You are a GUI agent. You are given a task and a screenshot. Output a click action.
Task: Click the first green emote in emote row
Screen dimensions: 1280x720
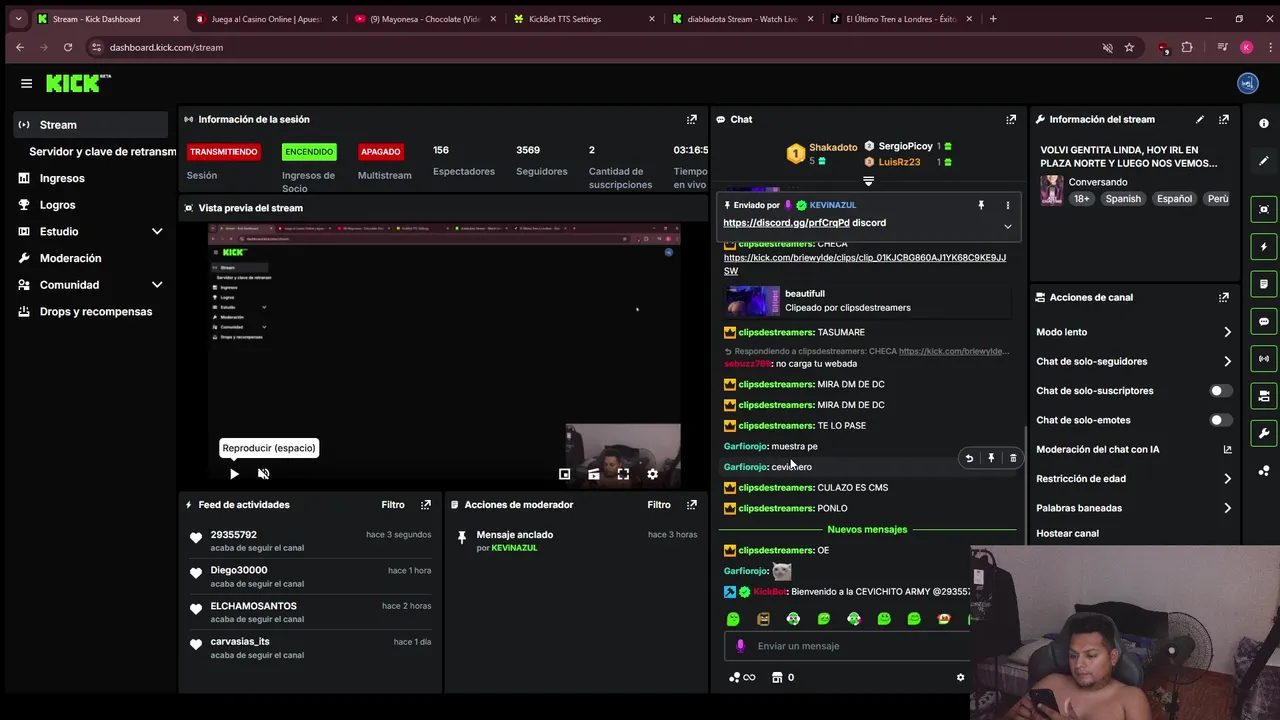[x=734, y=619]
